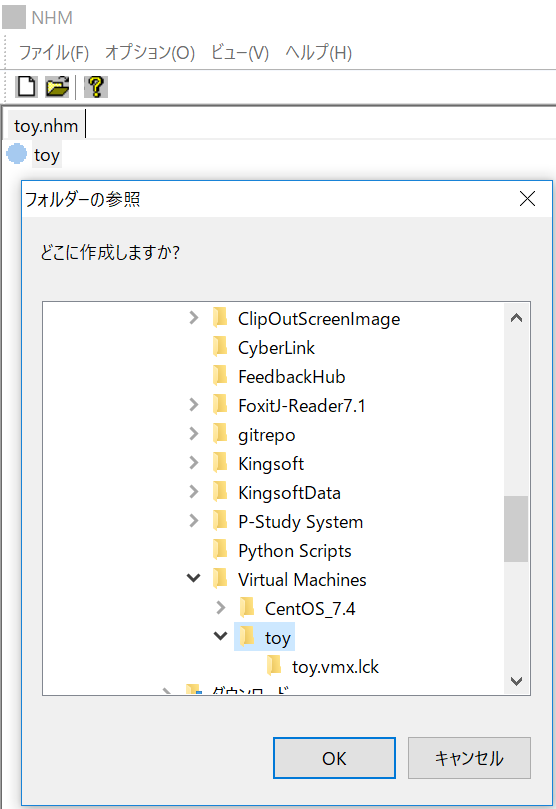Open the ファイル(F) menu

click(54, 53)
